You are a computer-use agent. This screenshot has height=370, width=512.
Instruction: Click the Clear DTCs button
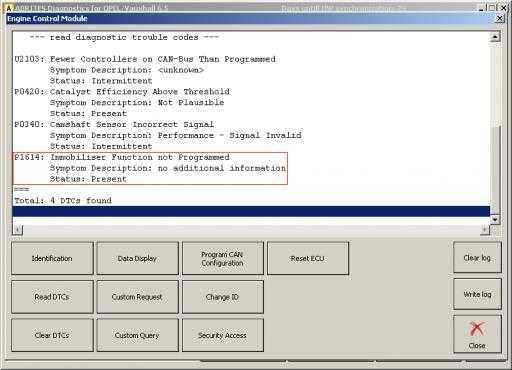(52, 335)
